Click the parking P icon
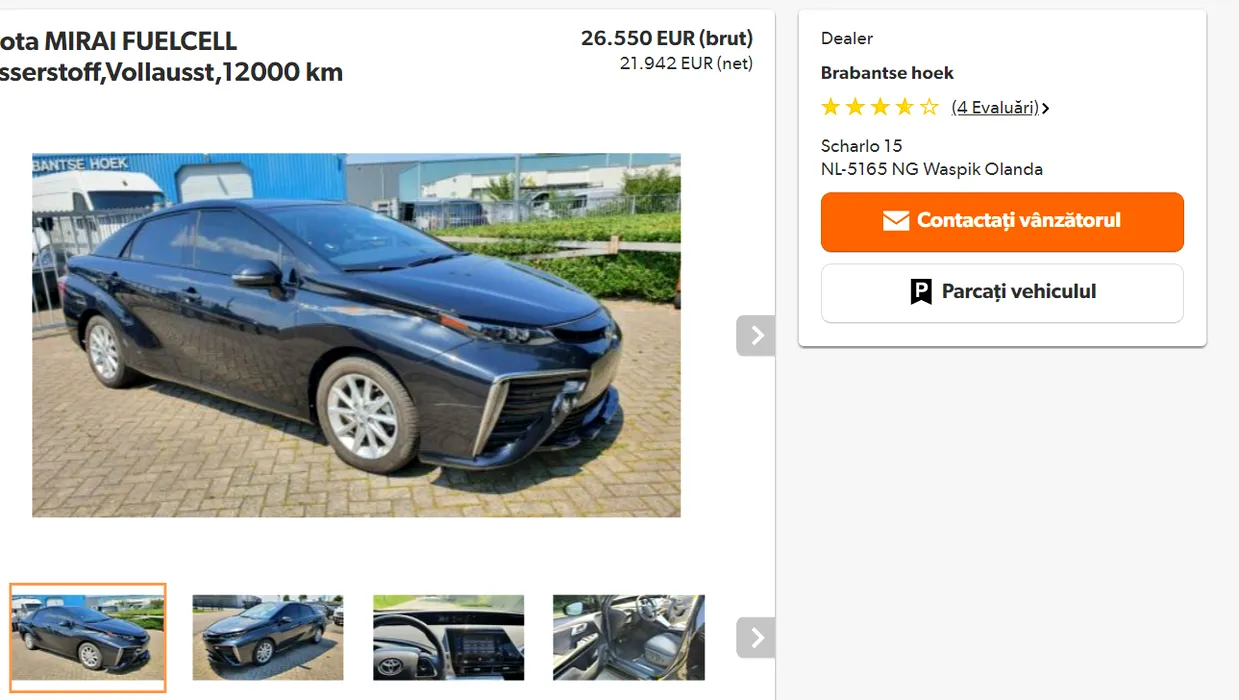Image resolution: width=1239 pixels, height=700 pixels. (921, 292)
